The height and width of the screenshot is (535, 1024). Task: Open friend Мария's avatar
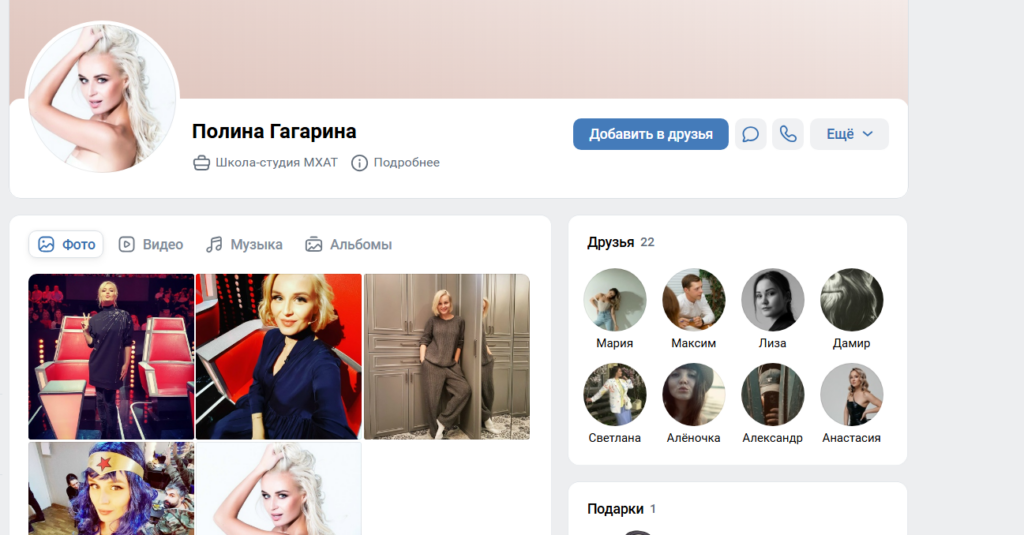point(615,300)
